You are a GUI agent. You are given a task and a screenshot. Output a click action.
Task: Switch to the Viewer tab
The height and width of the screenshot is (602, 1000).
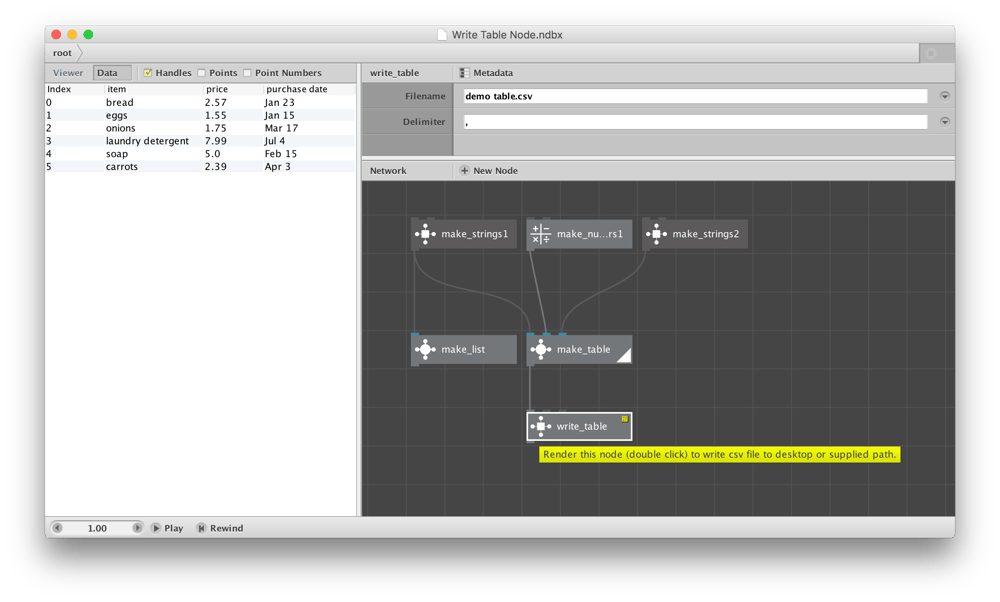(x=68, y=73)
